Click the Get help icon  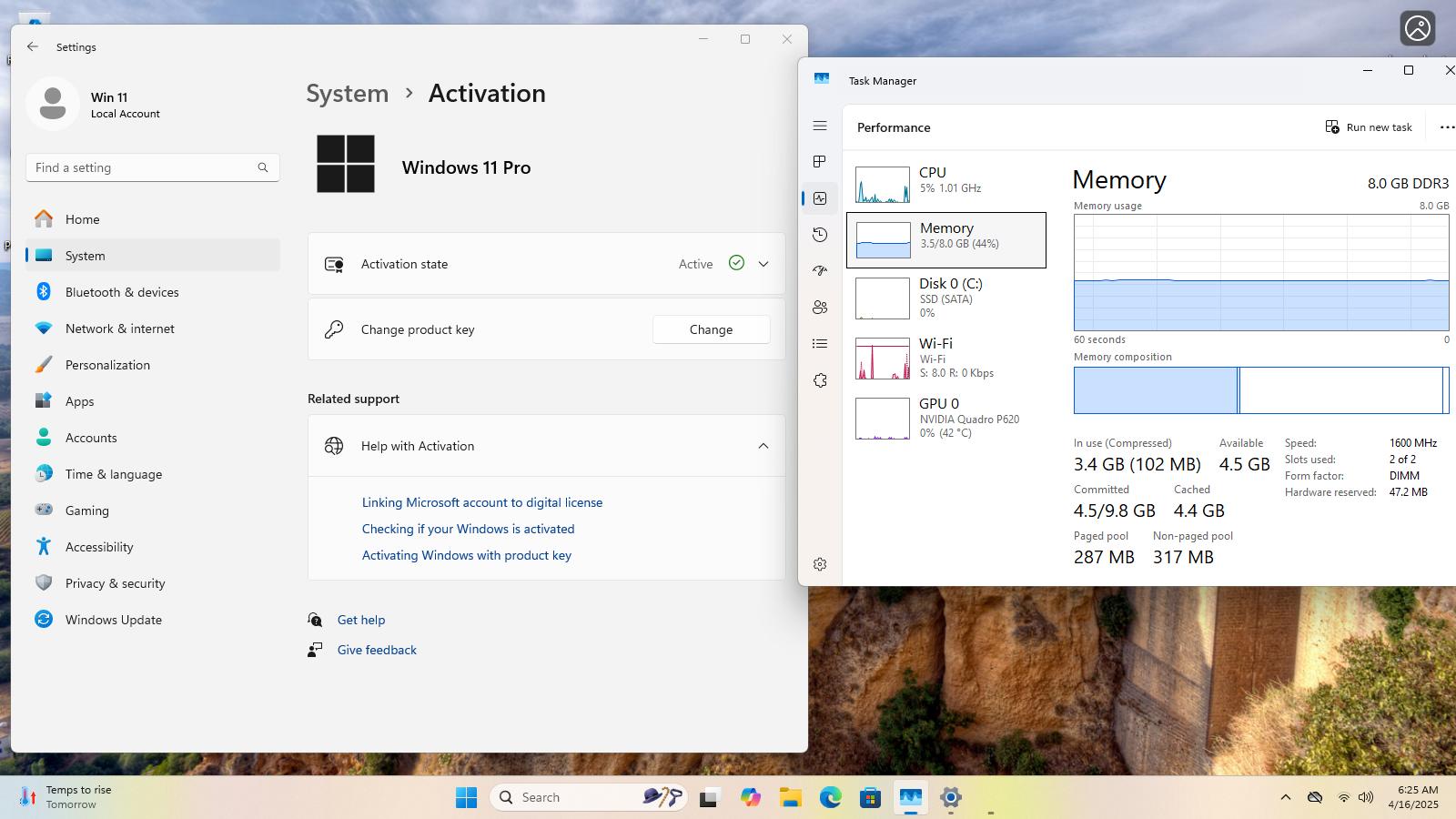(x=315, y=620)
